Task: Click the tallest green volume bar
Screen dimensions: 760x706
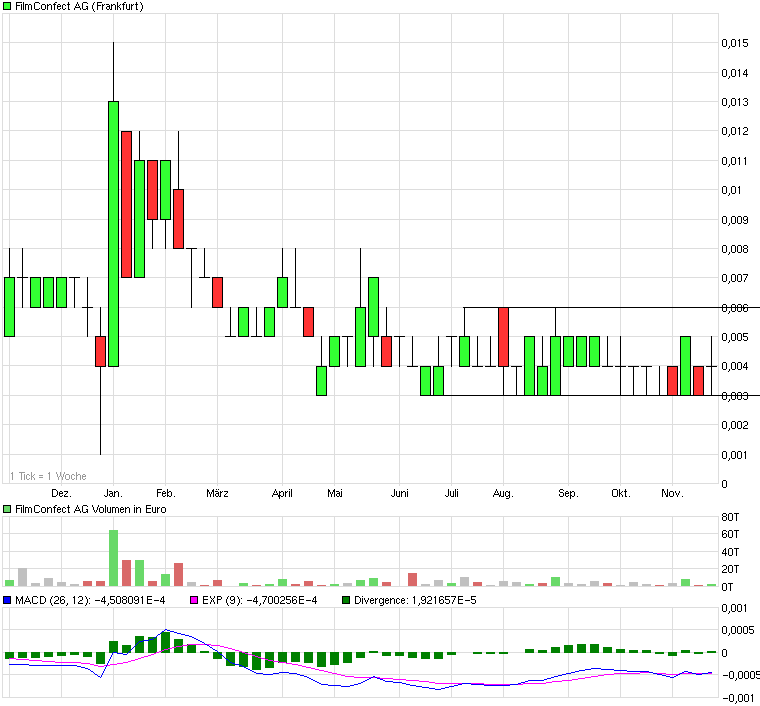Action: click(113, 557)
